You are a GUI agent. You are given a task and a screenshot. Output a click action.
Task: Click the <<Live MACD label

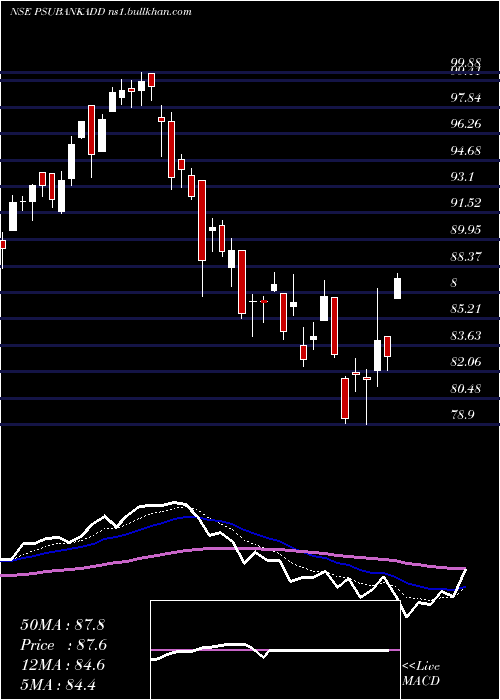click(x=421, y=674)
